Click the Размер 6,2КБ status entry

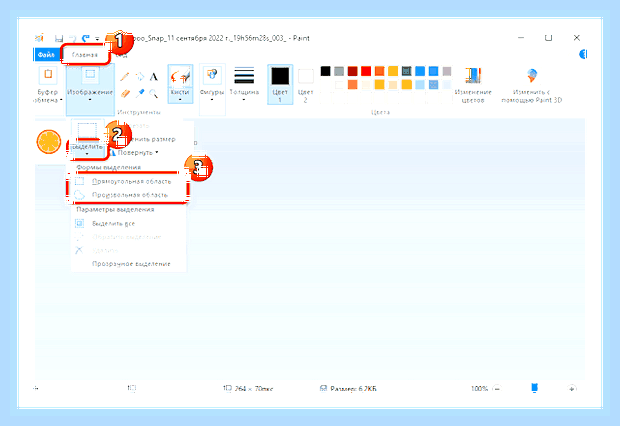[x=348, y=389]
